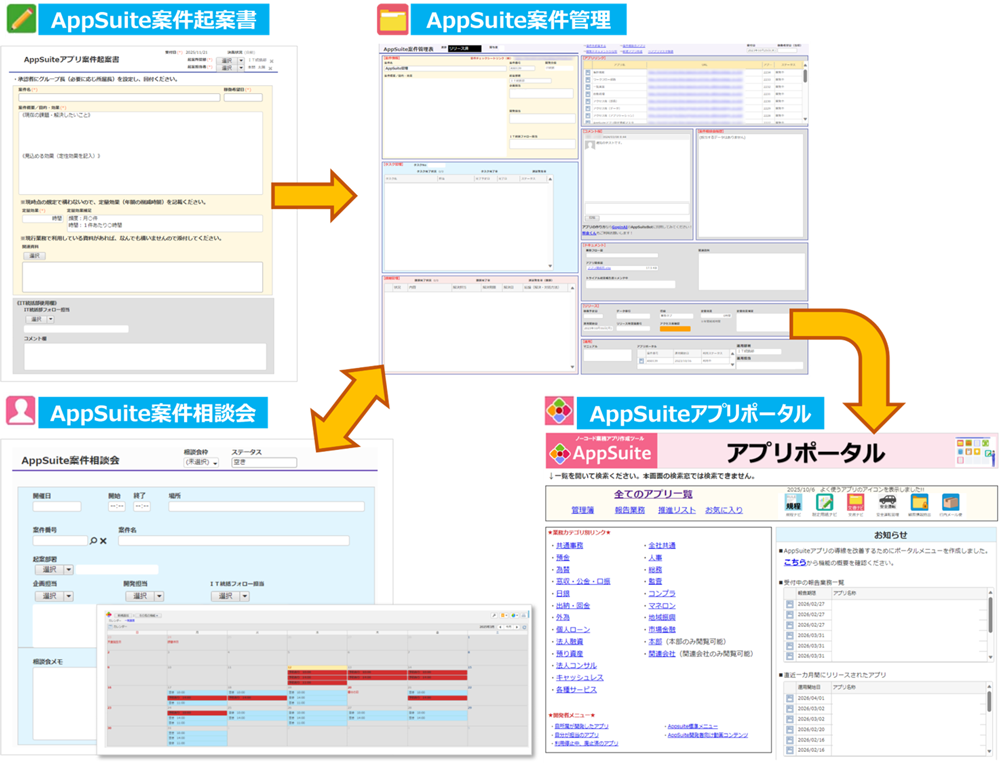The width and height of the screenshot is (1000, 763).
Task: Click the こちら link in the お知らせ panel
Action: point(794,564)
